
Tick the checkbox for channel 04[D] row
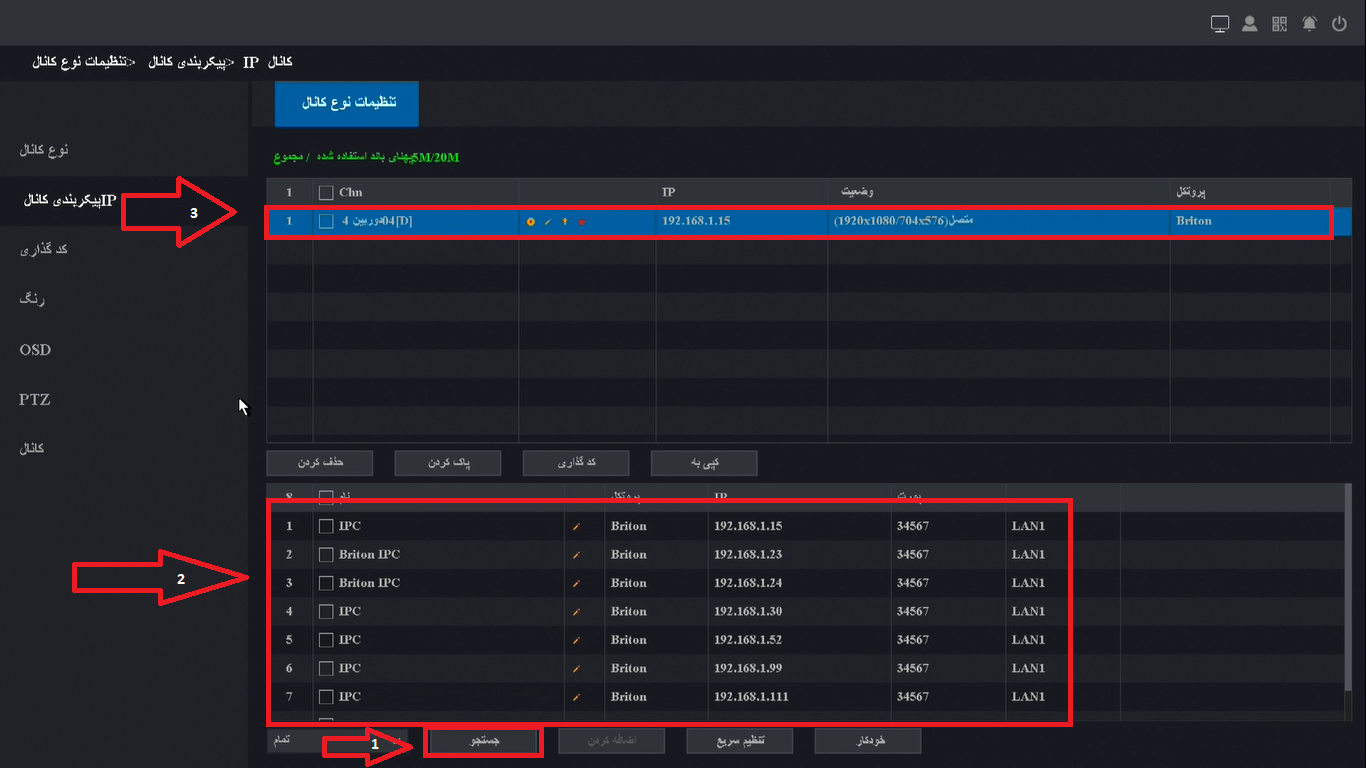pyautogui.click(x=326, y=222)
